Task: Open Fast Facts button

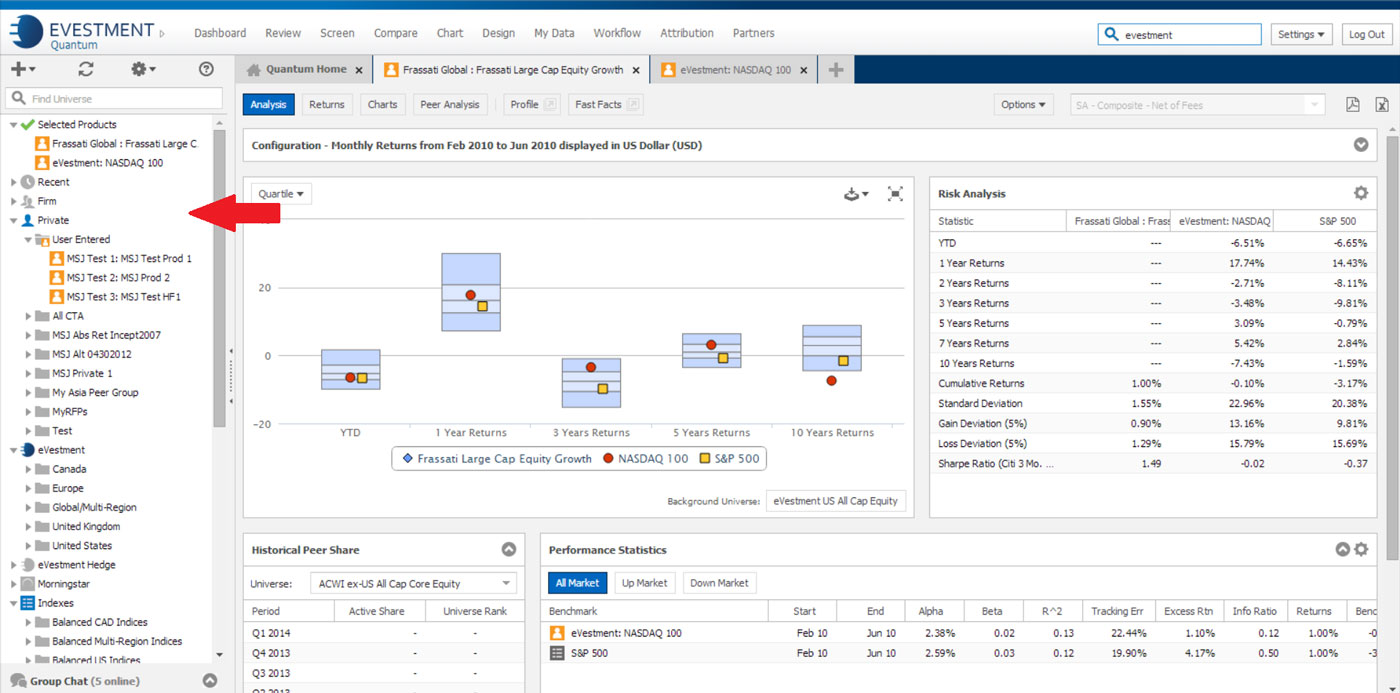Action: (607, 105)
